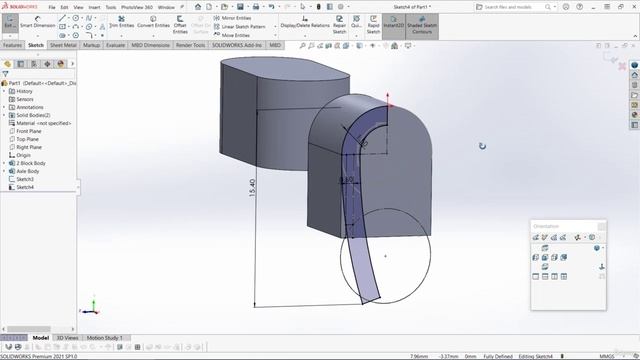The height and width of the screenshot is (360, 640).
Task: Open the 3D Views tab
Action: (67, 338)
